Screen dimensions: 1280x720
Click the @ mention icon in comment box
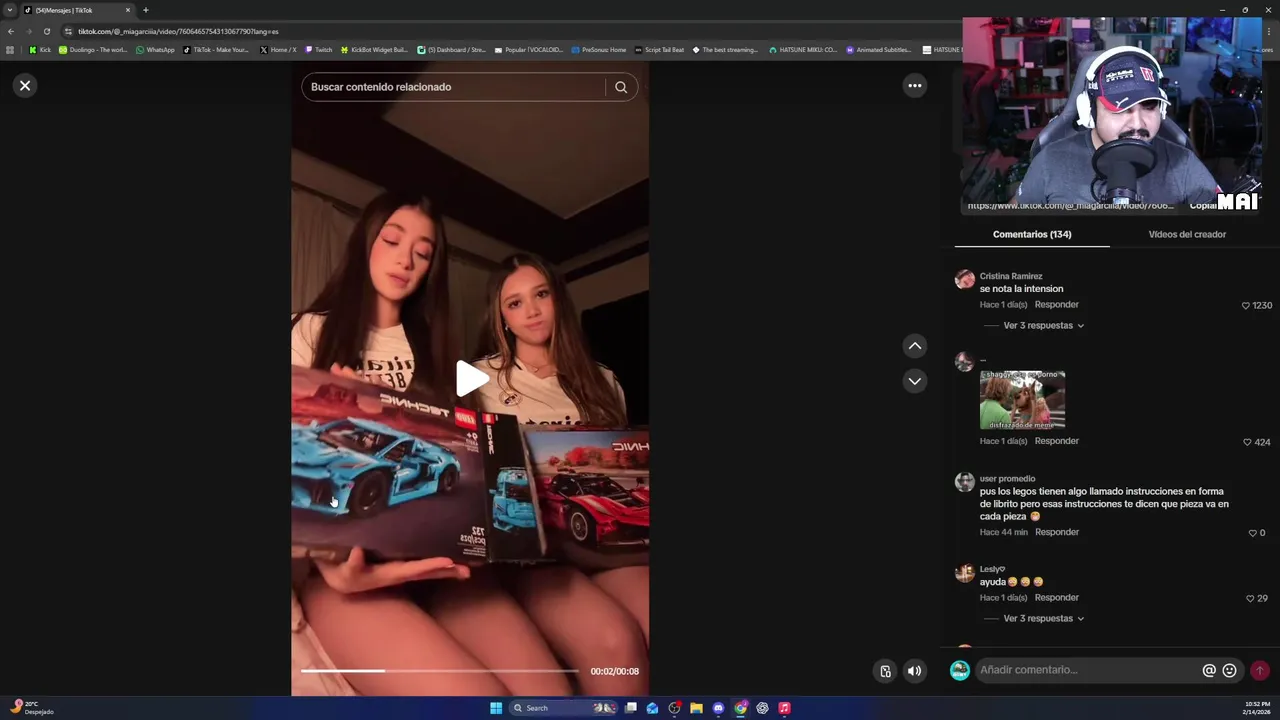[x=1209, y=670]
